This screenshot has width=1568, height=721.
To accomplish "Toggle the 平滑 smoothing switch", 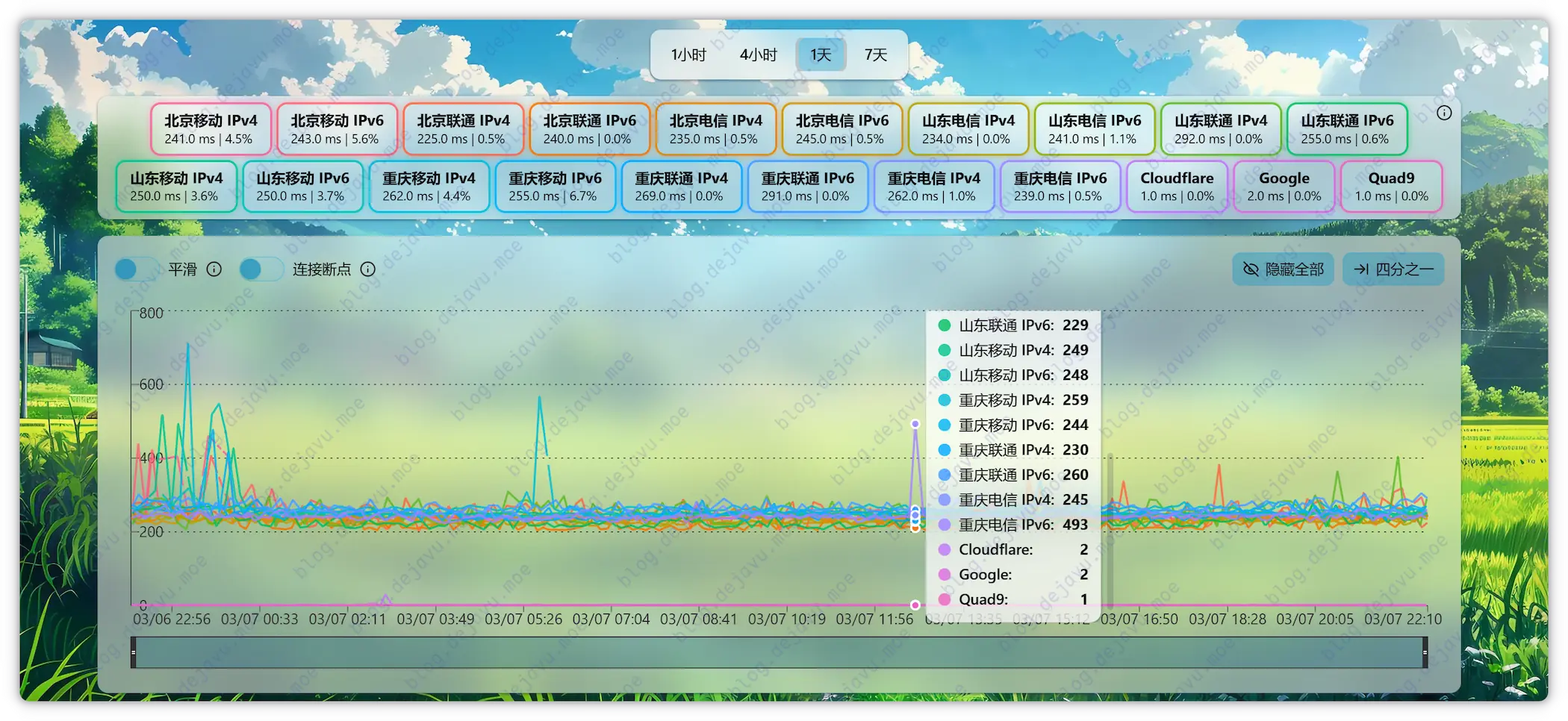I will (x=136, y=269).
